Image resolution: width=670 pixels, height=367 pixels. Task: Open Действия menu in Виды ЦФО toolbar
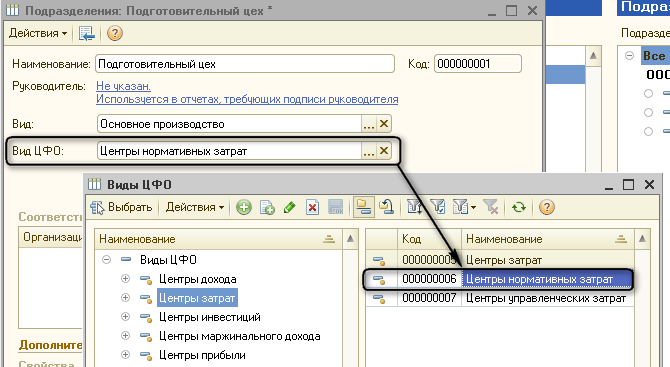pos(194,207)
